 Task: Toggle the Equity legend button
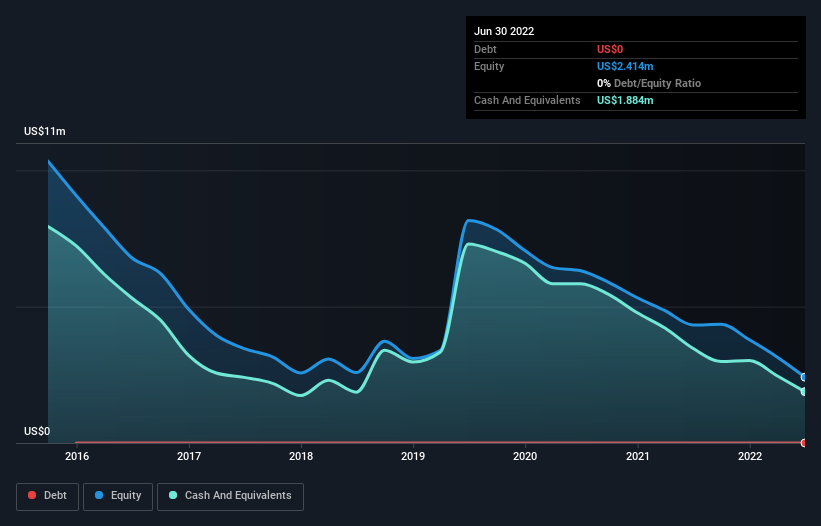tap(118, 496)
